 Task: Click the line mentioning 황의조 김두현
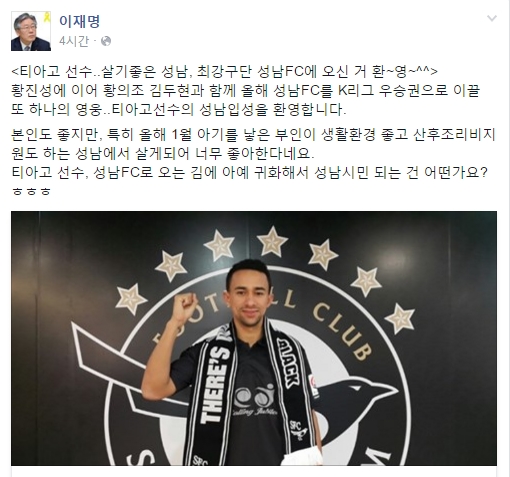245,90
